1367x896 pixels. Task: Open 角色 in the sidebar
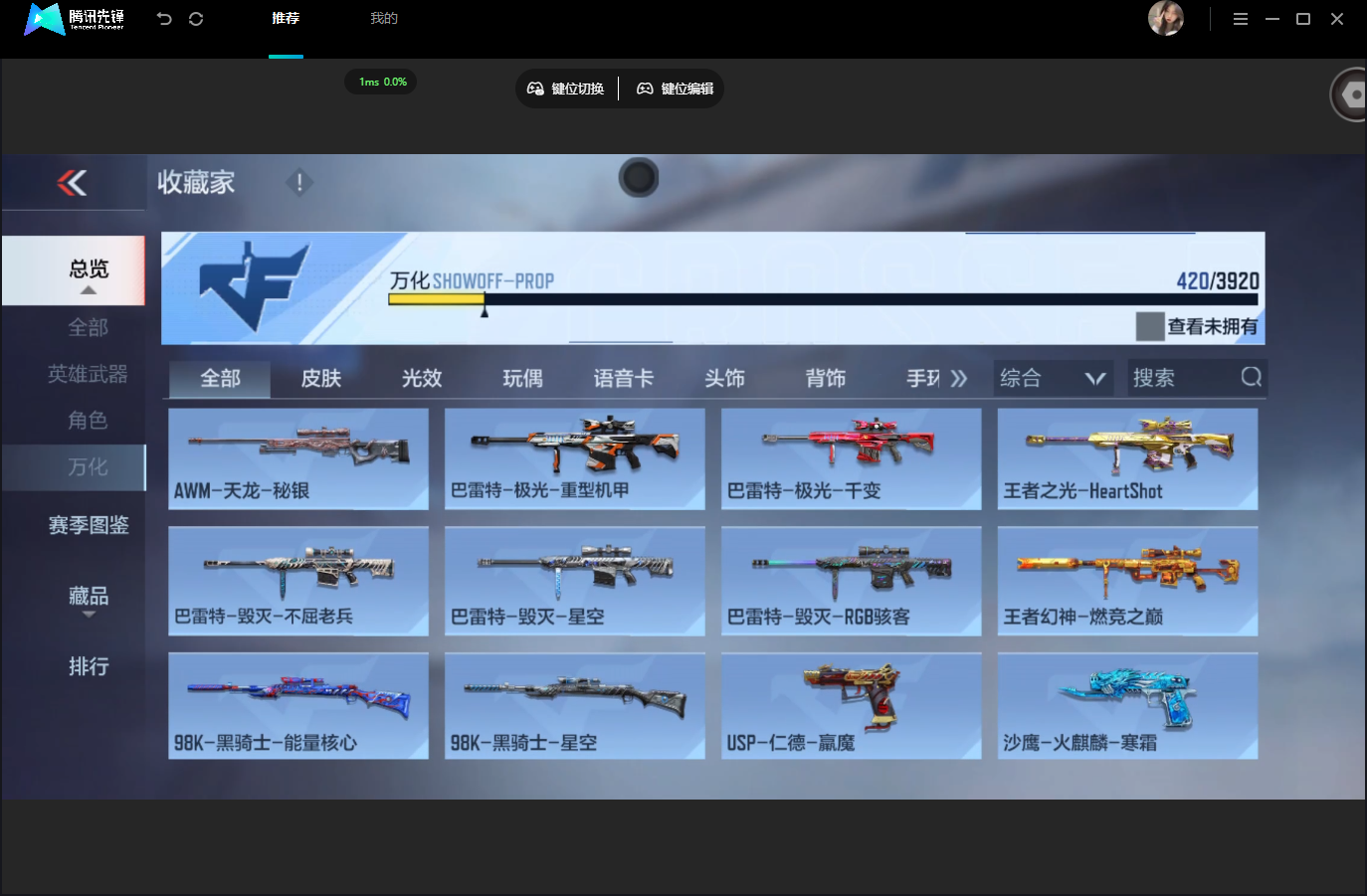tap(88, 420)
